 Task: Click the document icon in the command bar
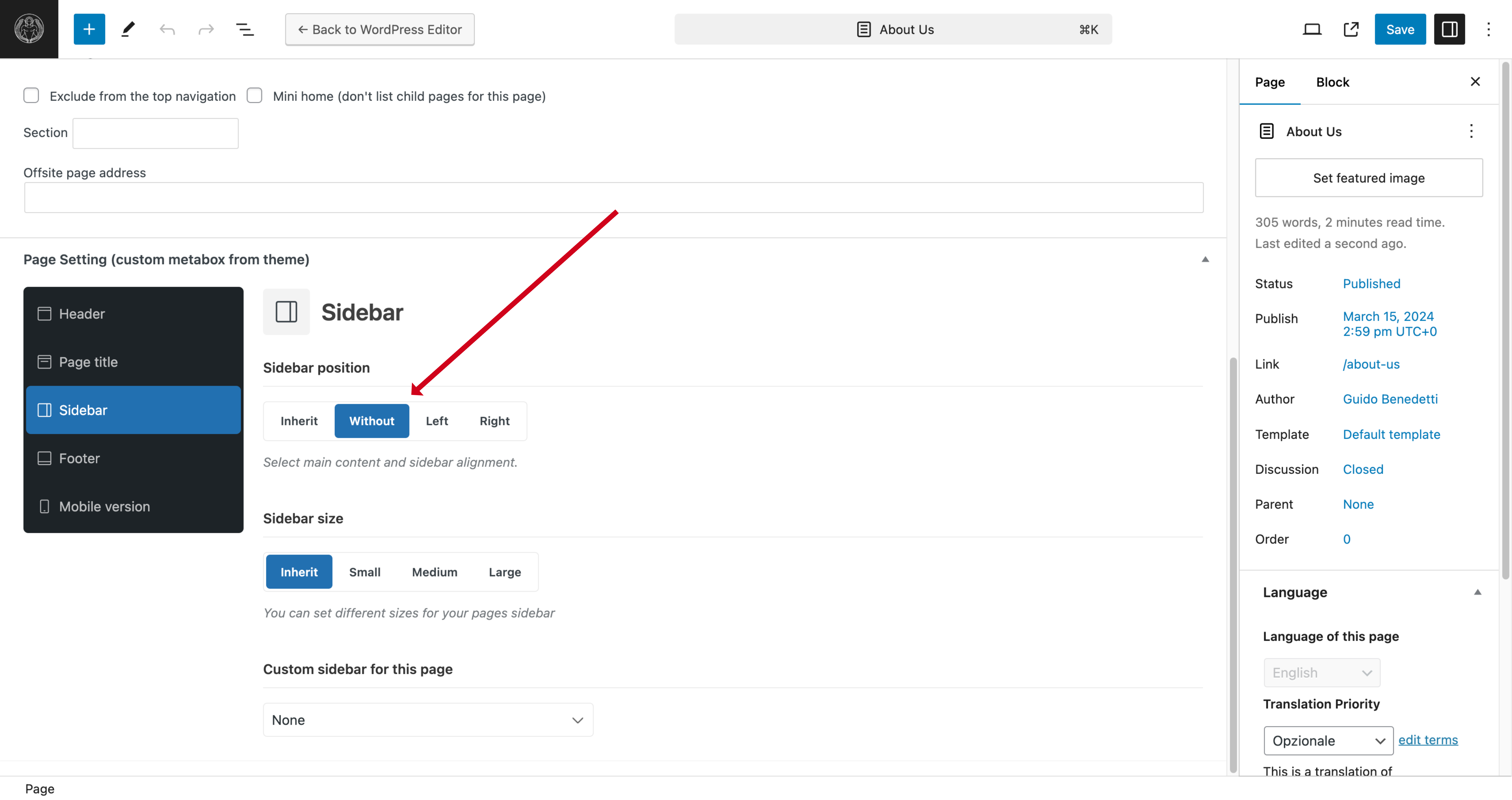pos(864,29)
